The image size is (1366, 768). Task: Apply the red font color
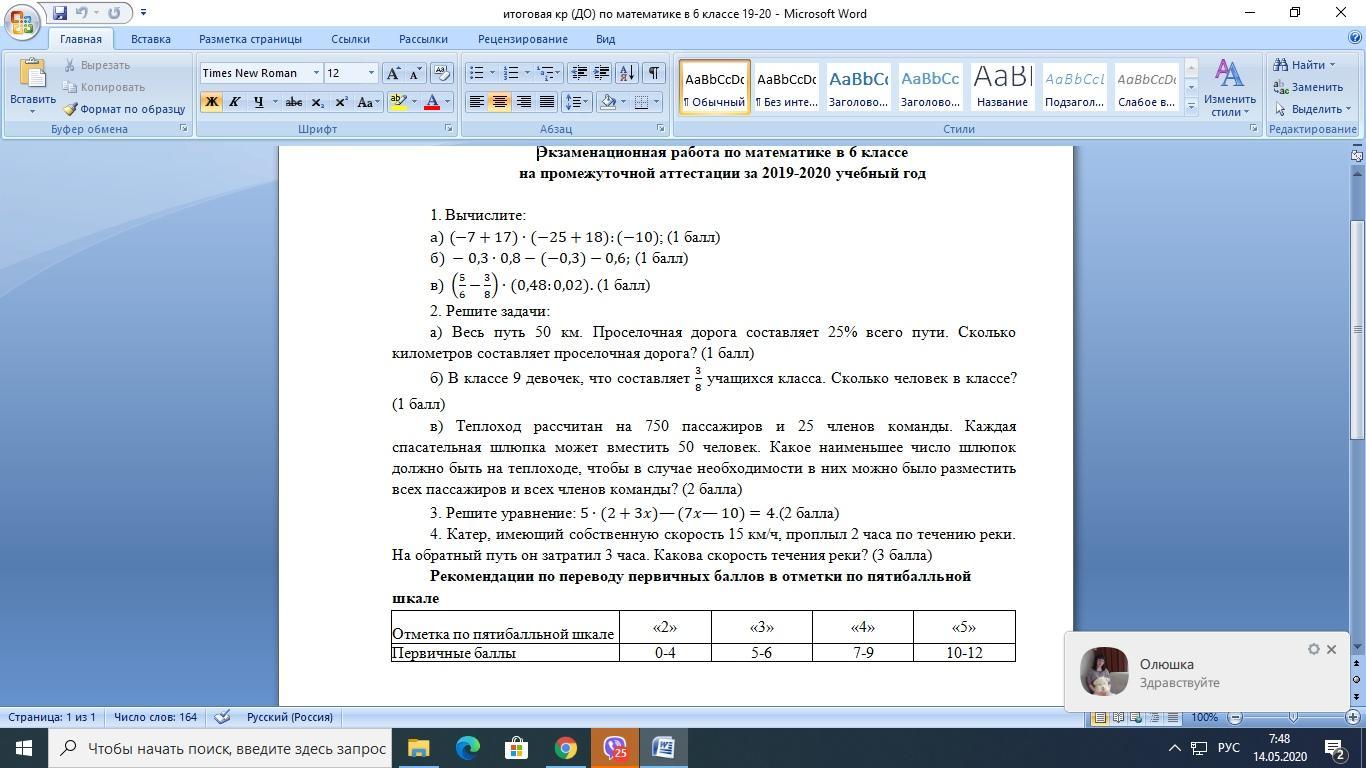click(432, 102)
